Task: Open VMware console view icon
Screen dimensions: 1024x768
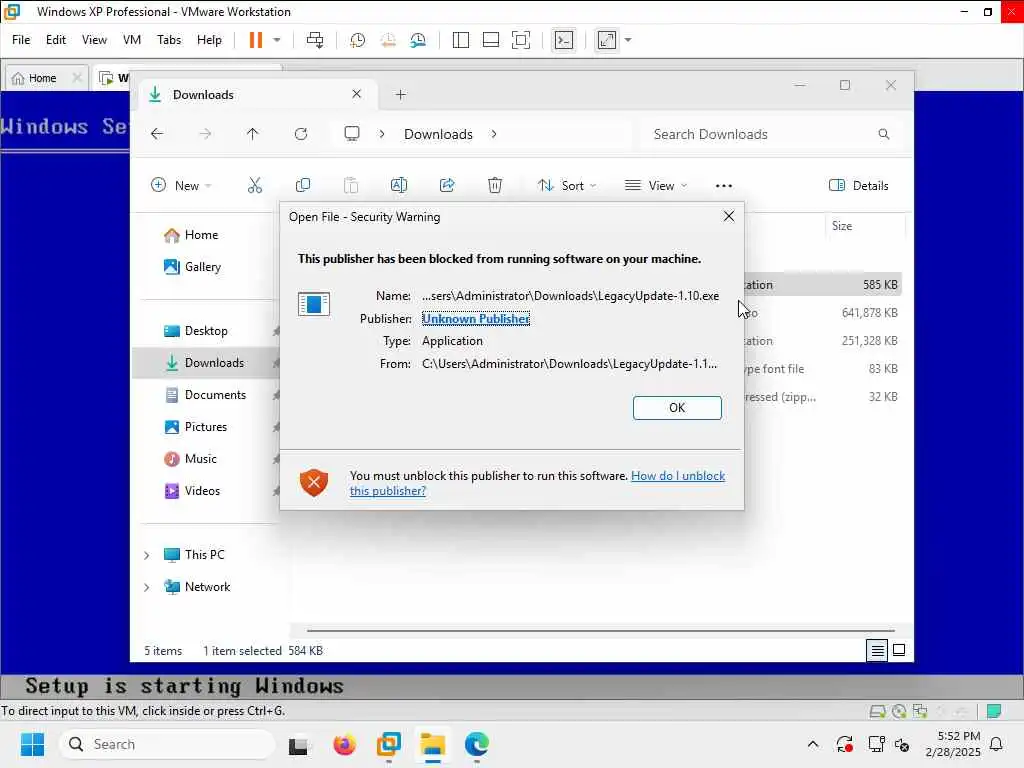Action: (x=564, y=40)
